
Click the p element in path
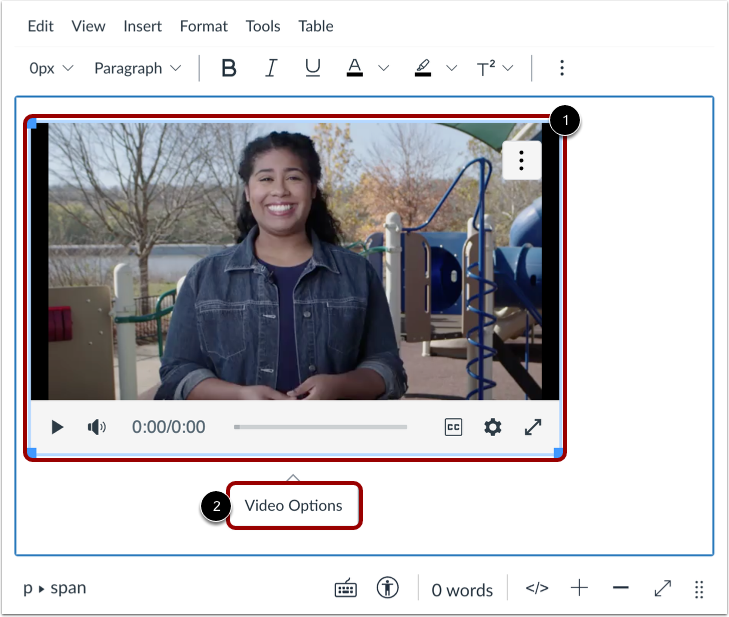click(28, 588)
